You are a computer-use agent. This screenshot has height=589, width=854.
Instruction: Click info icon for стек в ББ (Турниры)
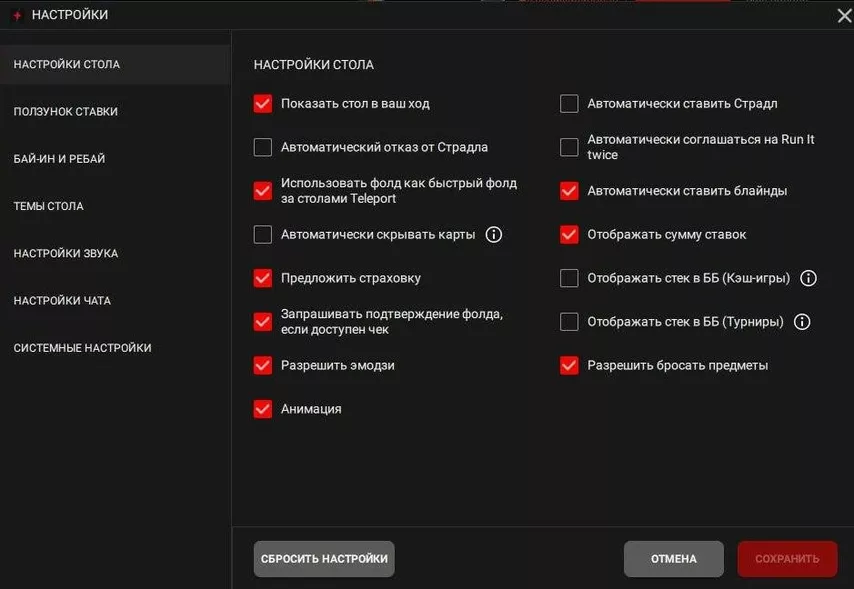[801, 322]
